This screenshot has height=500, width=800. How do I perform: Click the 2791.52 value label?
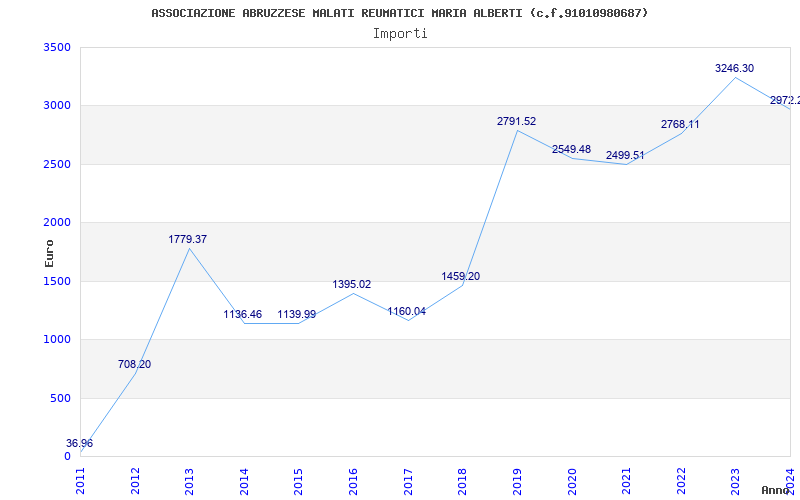[516, 121]
